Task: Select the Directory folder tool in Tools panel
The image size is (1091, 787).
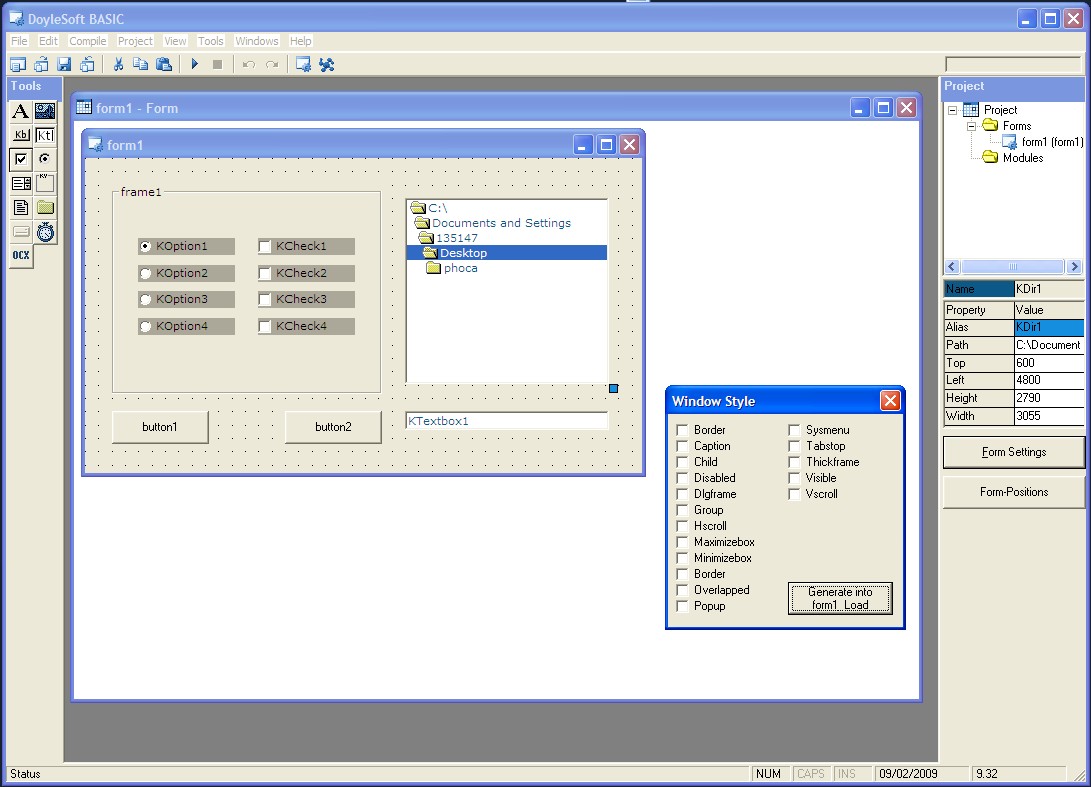Action: (45, 207)
